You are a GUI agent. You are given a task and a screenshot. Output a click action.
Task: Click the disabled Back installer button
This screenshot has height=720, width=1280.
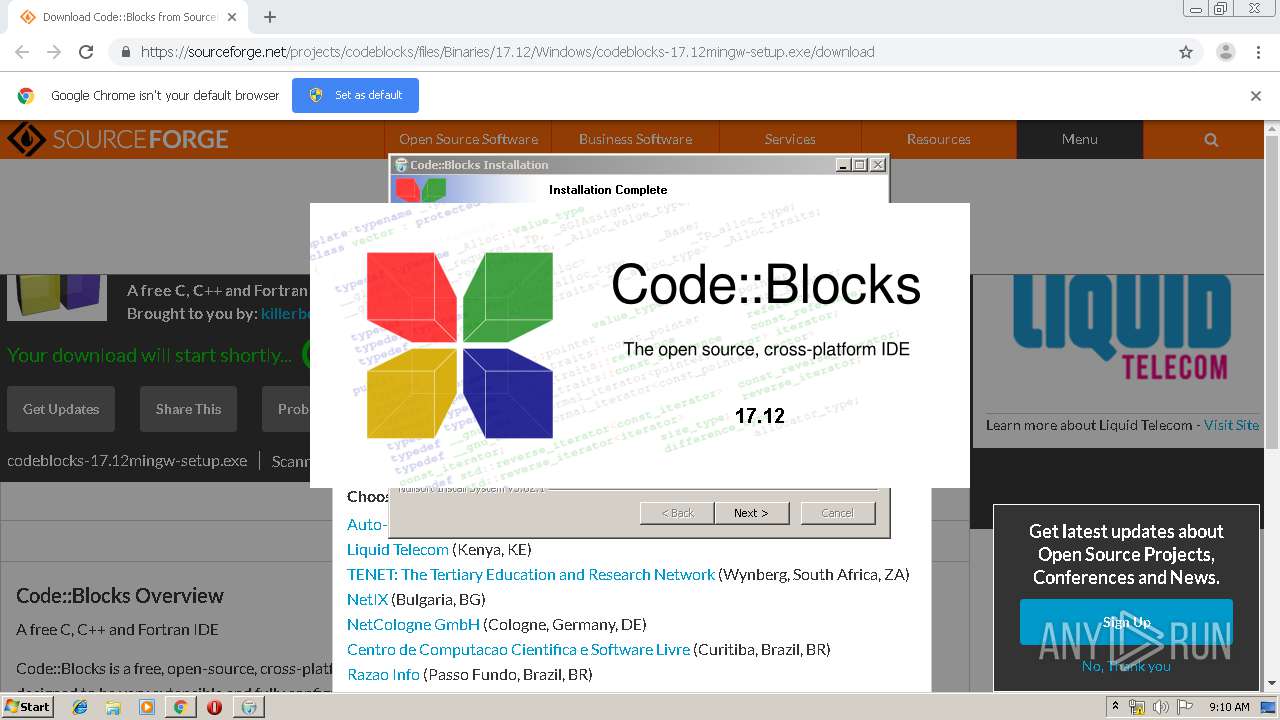(677, 513)
